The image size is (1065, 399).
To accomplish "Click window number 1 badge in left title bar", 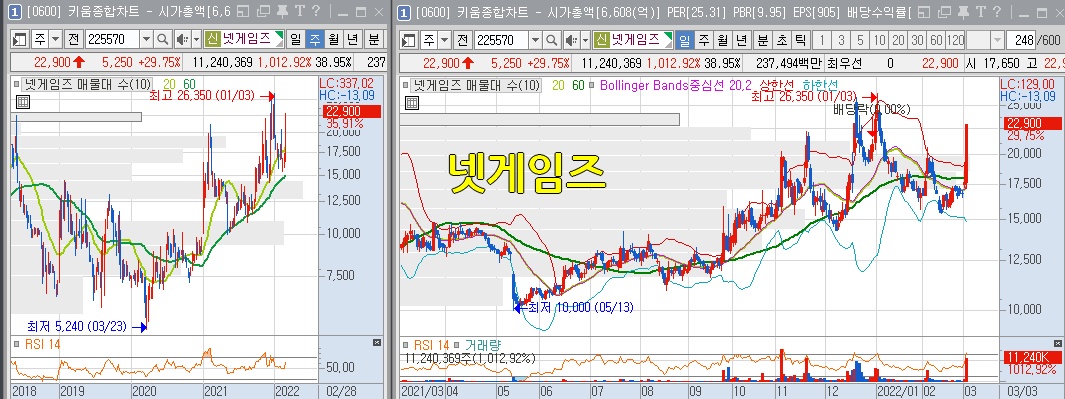I will coord(14,12).
